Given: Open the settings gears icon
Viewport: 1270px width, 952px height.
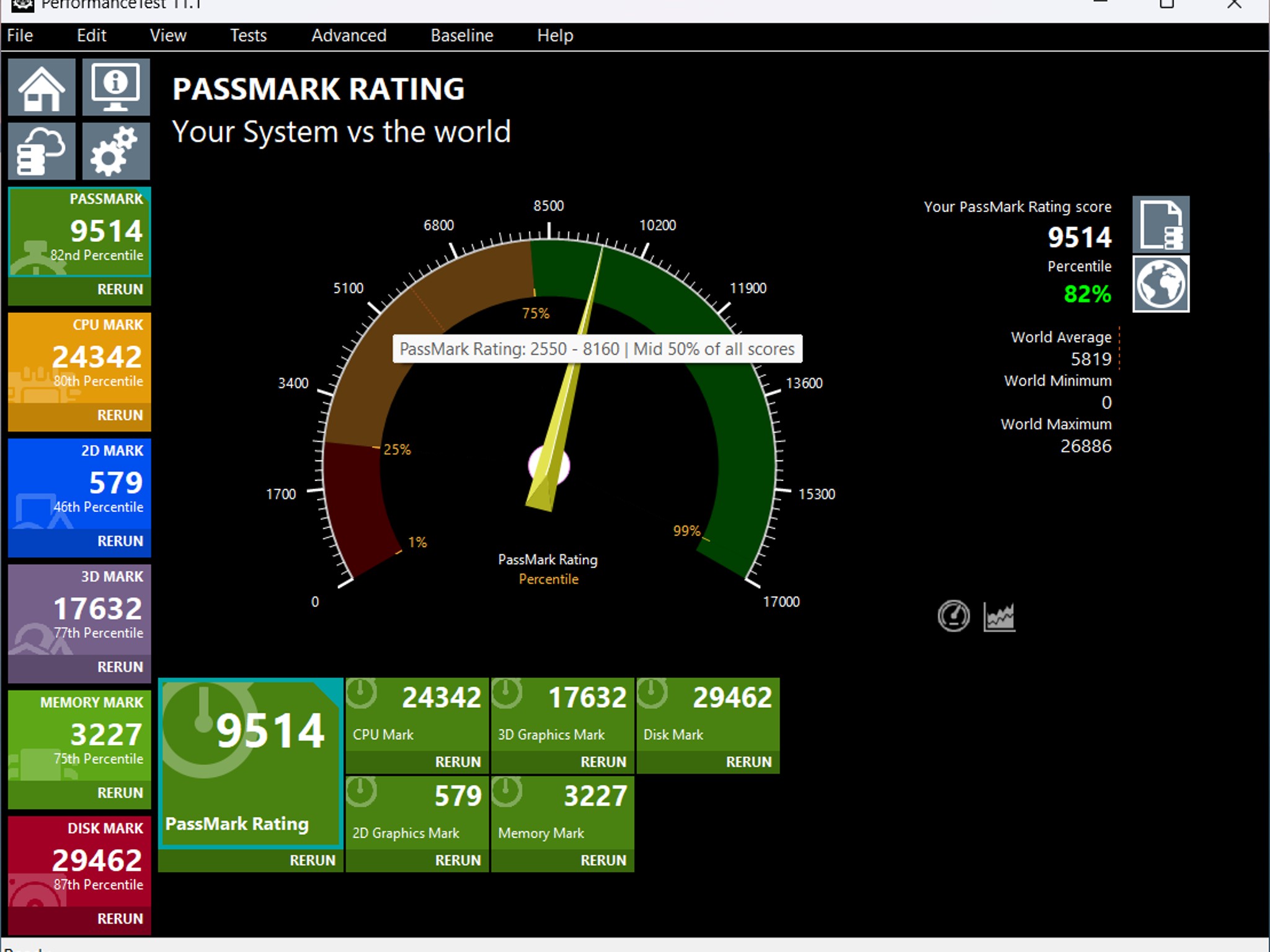Looking at the screenshot, I should point(116,151).
